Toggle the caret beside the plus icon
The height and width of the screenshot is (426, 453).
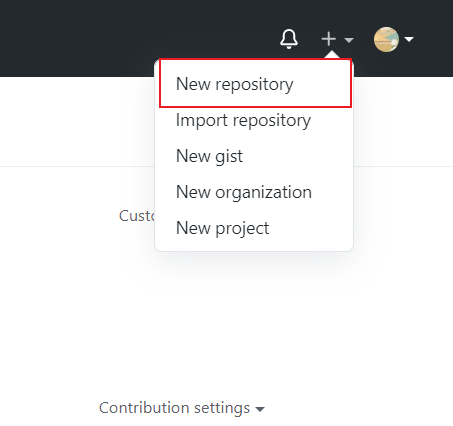pyautogui.click(x=349, y=40)
